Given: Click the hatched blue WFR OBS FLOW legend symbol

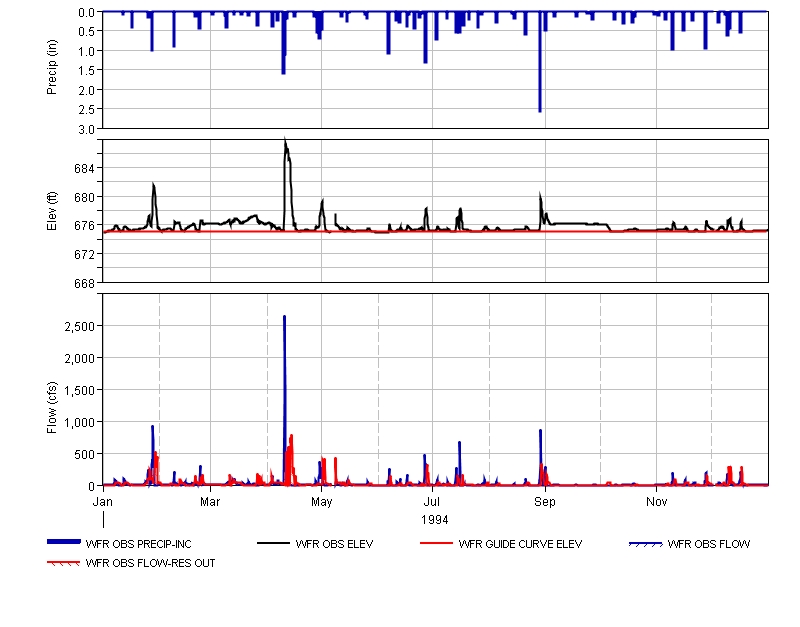Looking at the screenshot, I should 645,544.
